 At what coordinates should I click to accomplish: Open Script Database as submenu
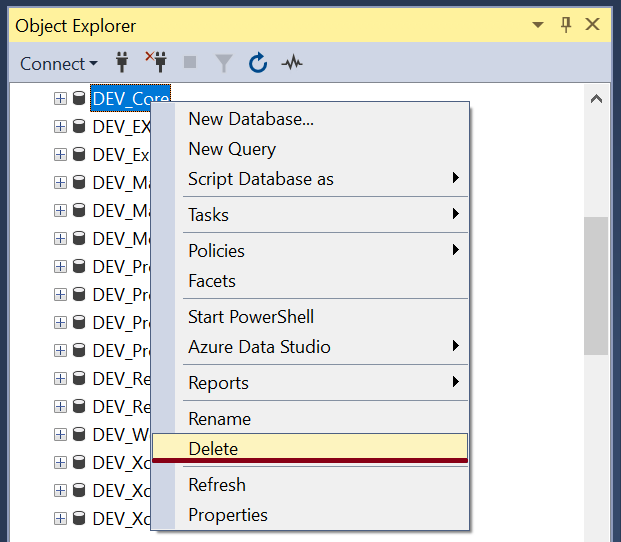tap(261, 179)
